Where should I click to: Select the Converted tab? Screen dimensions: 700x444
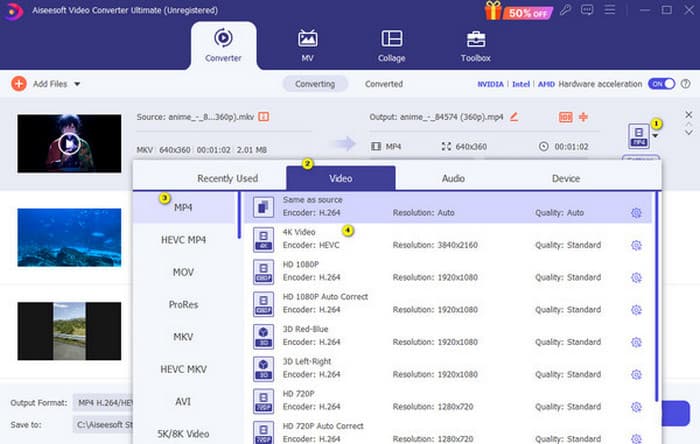coord(384,84)
